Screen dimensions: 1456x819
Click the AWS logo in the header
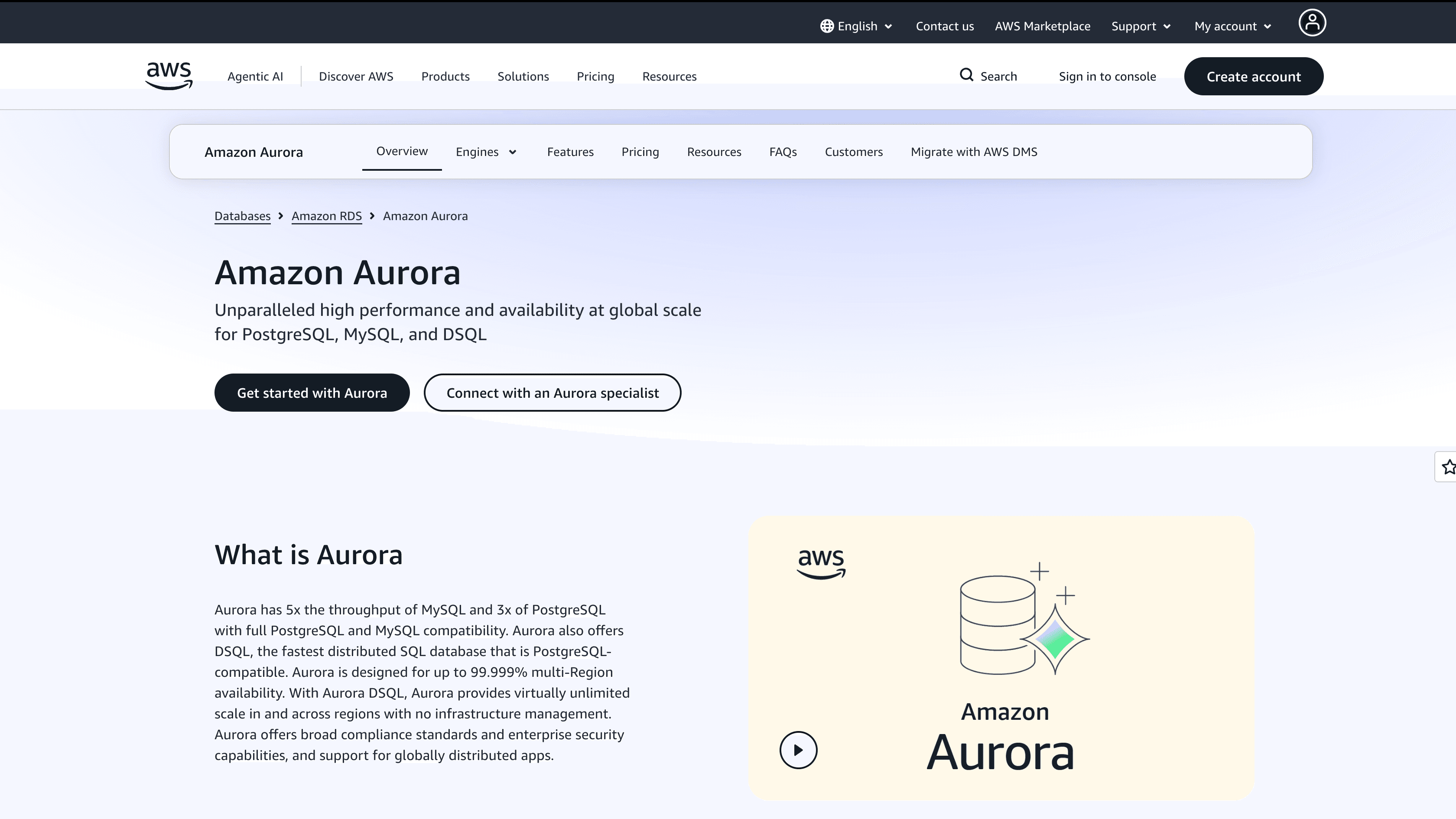tap(169, 76)
